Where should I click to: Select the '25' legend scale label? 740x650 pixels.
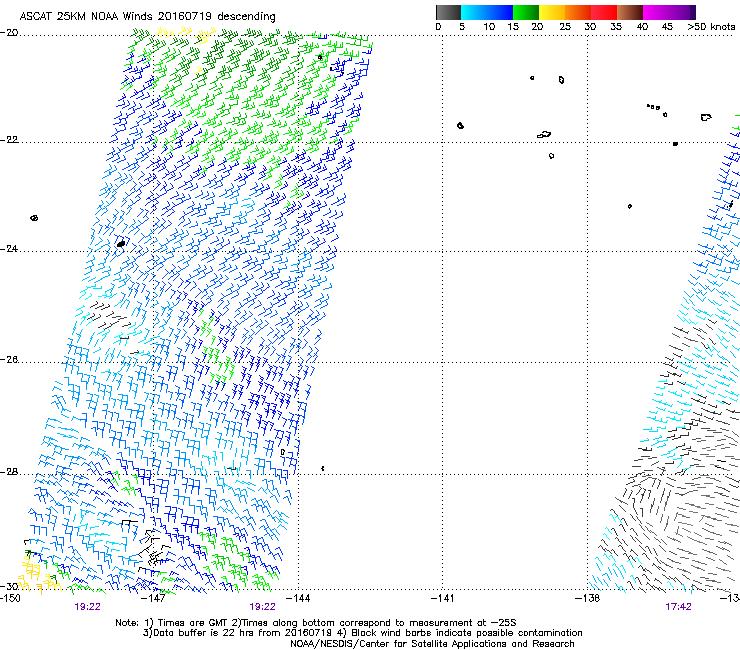click(565, 27)
